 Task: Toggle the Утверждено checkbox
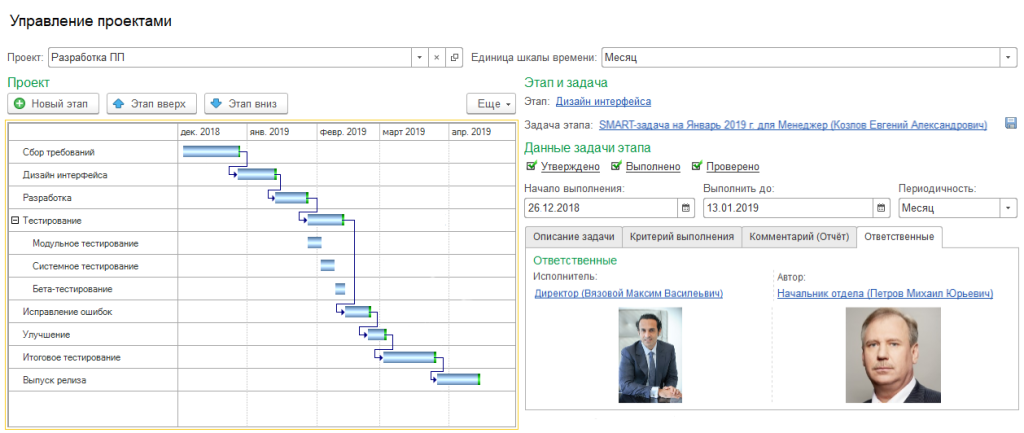531,167
